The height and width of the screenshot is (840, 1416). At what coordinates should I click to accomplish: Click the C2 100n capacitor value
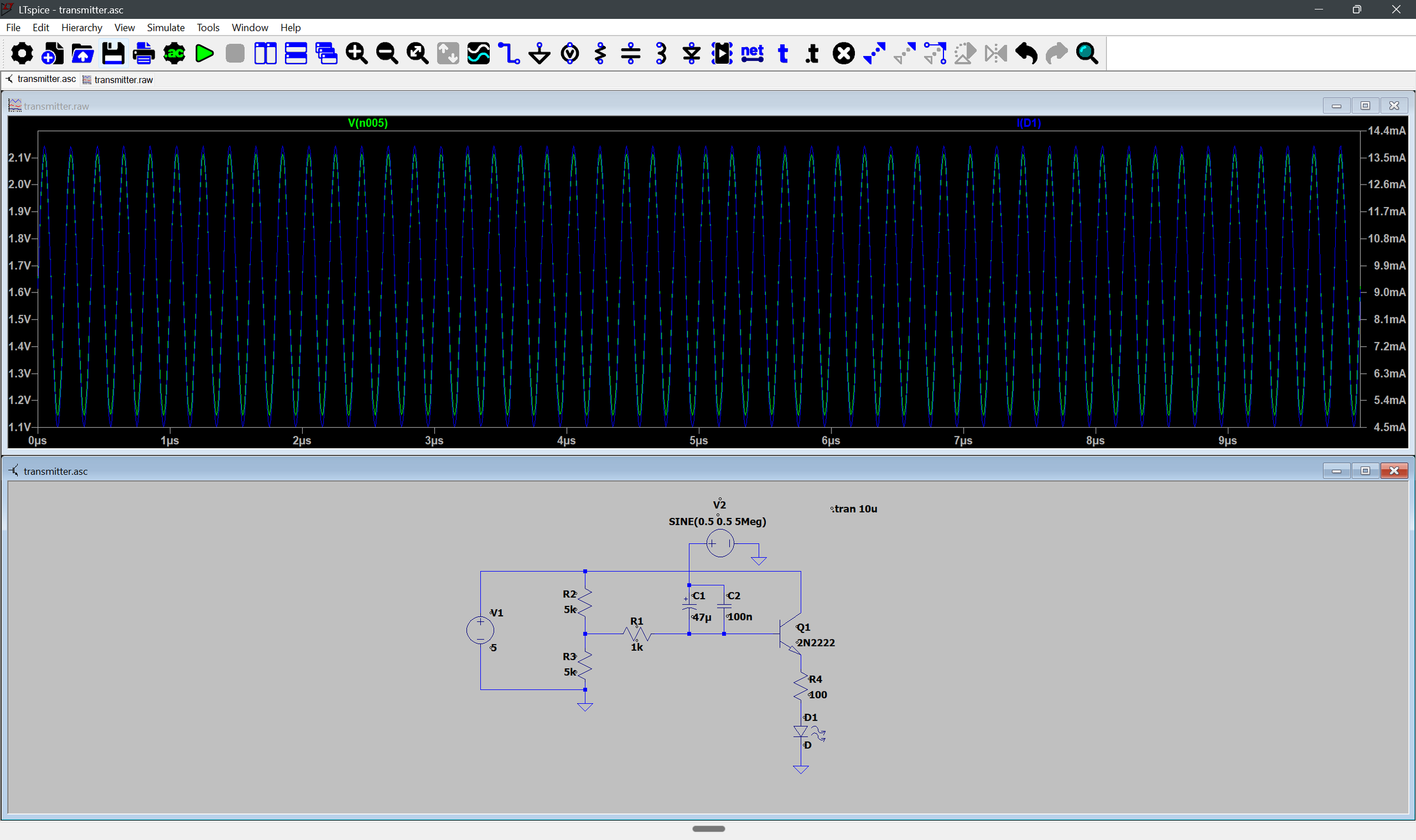tap(739, 617)
